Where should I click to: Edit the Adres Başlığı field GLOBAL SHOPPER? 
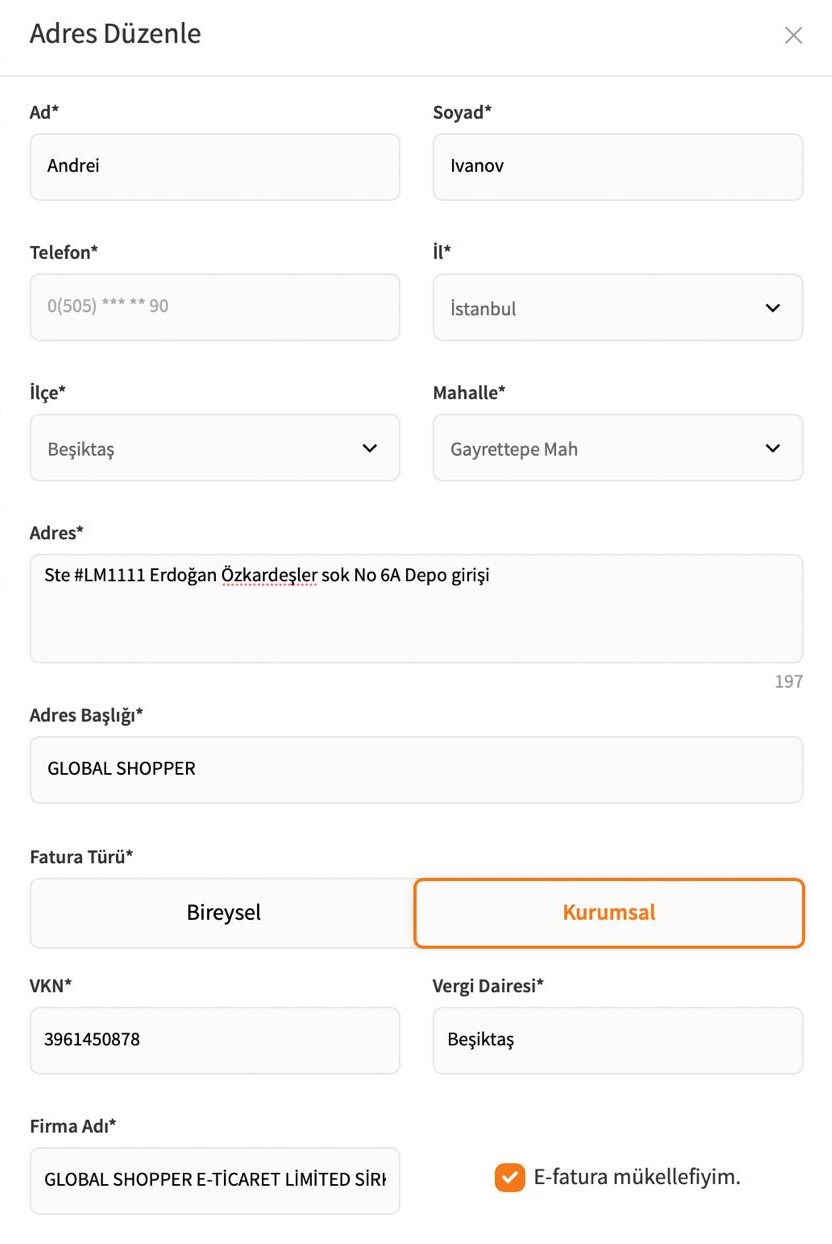pyautogui.click(x=416, y=769)
